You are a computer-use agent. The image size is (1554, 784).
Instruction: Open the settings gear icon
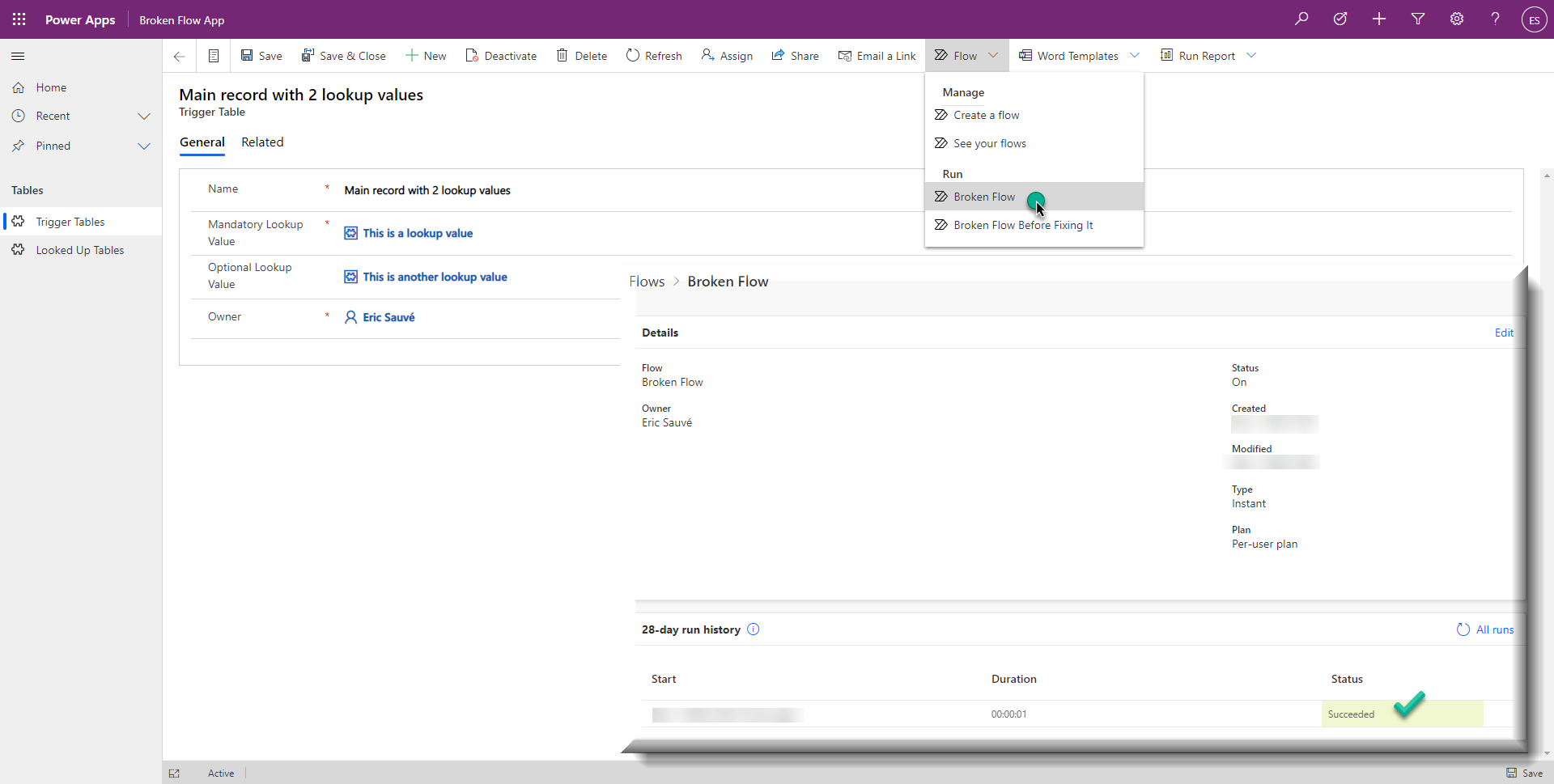click(x=1457, y=19)
